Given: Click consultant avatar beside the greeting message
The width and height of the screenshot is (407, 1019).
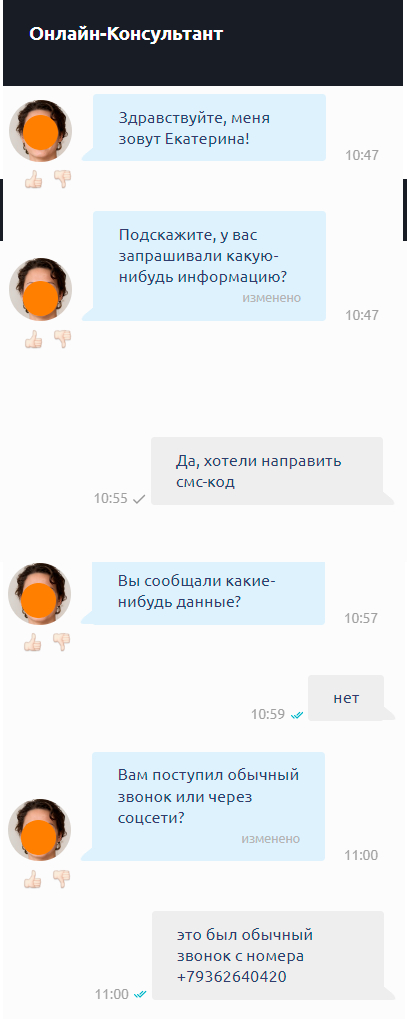Looking at the screenshot, I should click(40, 131).
